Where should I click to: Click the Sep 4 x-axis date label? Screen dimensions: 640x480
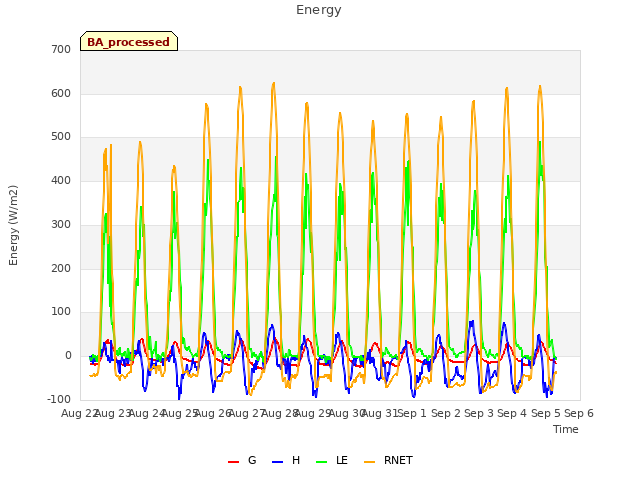(512, 413)
